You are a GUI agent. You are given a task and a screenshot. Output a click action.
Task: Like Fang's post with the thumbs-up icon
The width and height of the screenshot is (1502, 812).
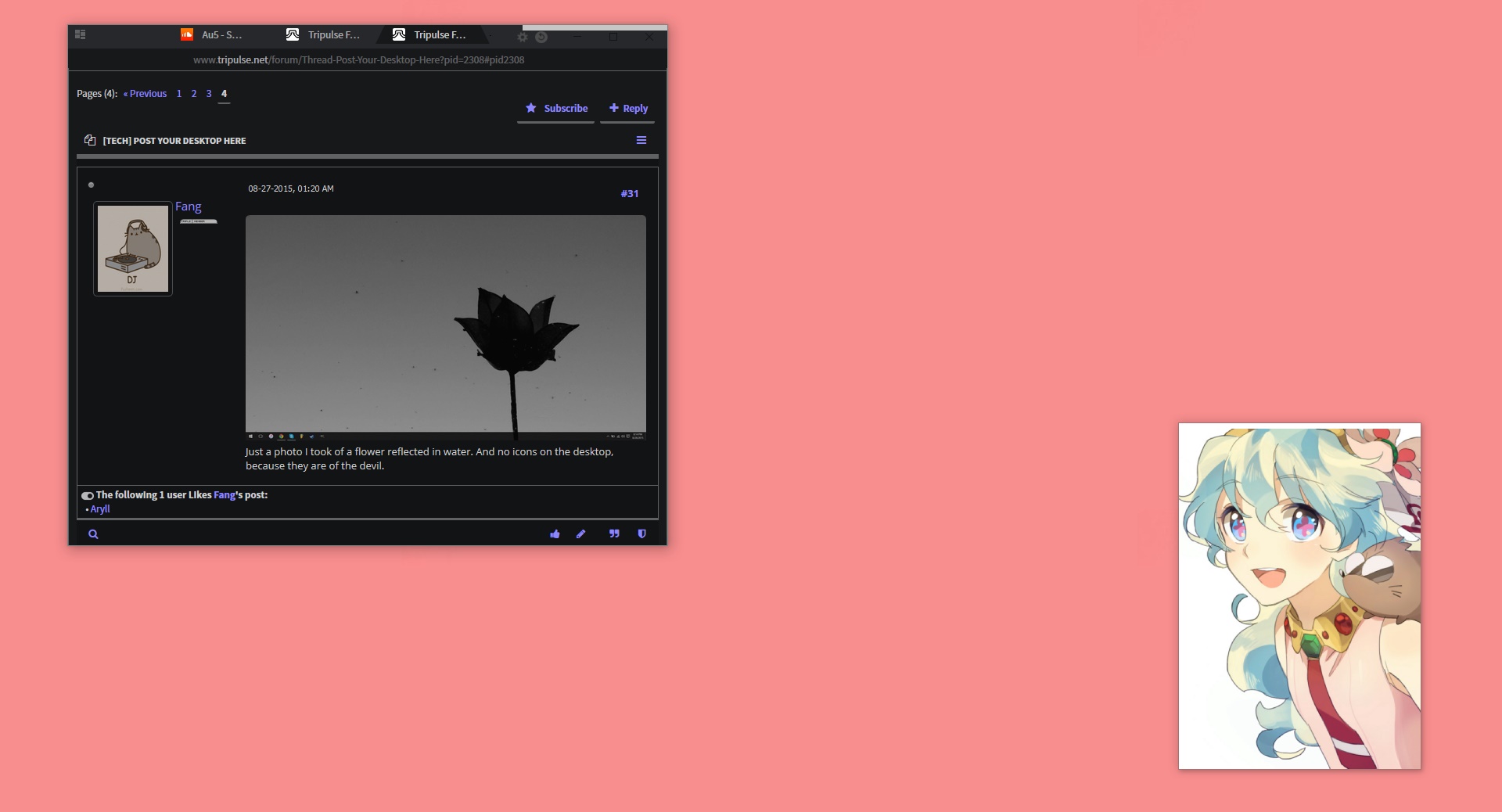point(555,534)
